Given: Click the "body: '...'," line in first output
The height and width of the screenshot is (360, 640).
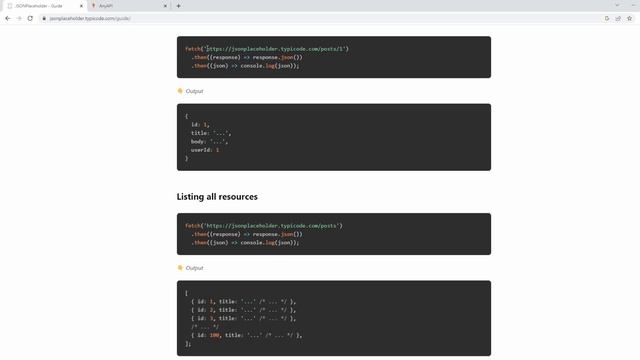Looking at the screenshot, I should 209,142.
